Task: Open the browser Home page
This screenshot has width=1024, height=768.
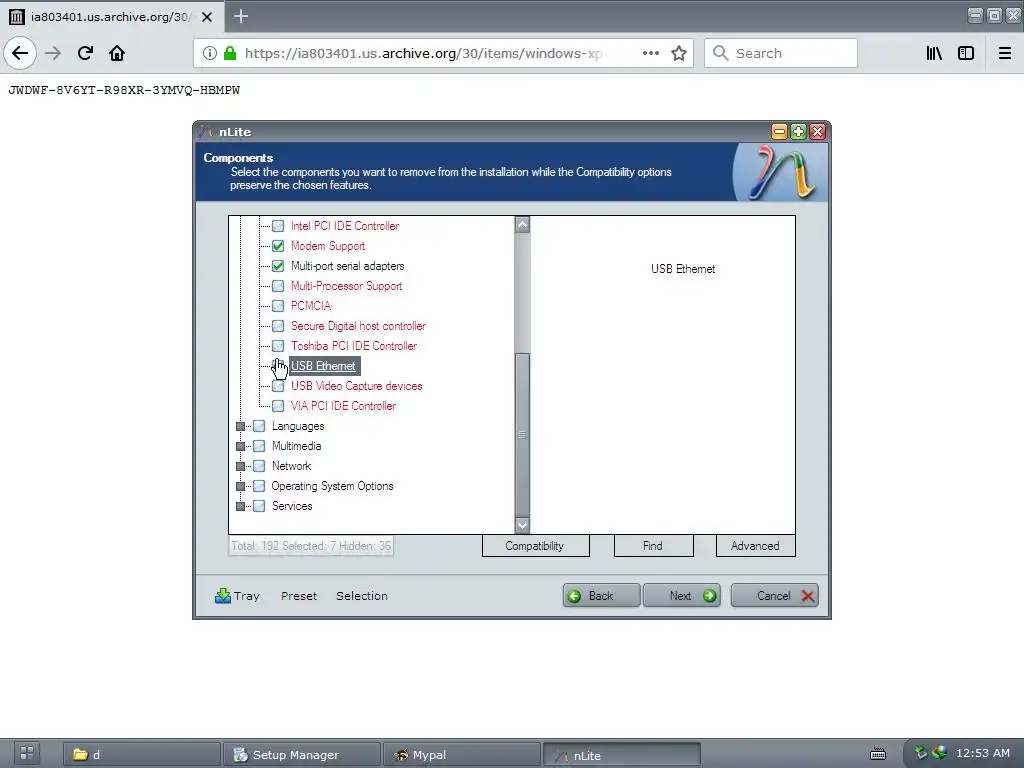Action: point(117,53)
